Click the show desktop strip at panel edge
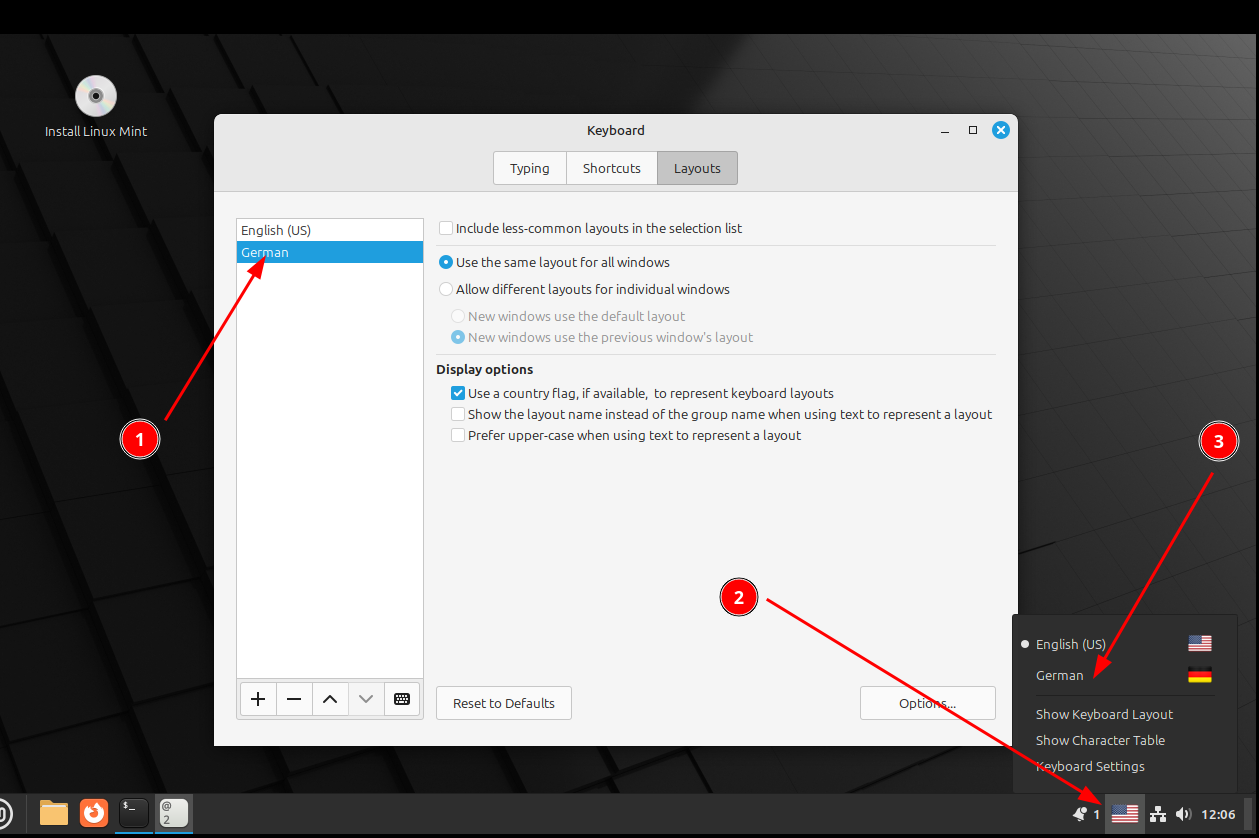1259x838 pixels. [1249, 814]
